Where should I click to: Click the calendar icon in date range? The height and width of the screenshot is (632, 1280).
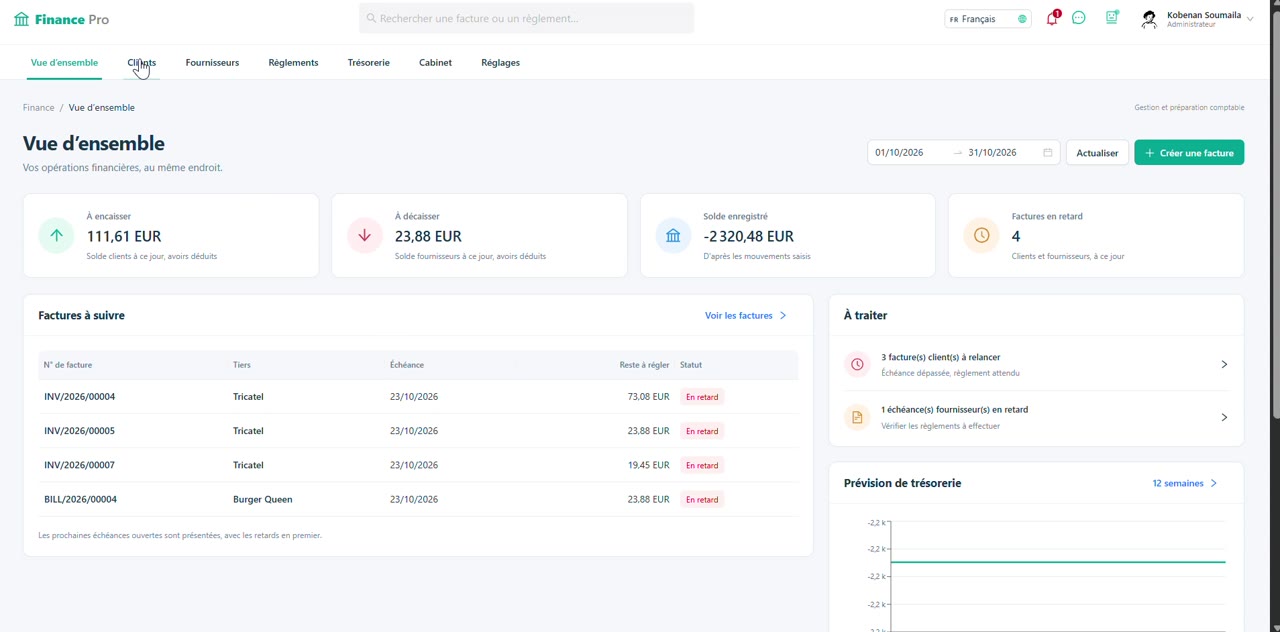click(1048, 153)
